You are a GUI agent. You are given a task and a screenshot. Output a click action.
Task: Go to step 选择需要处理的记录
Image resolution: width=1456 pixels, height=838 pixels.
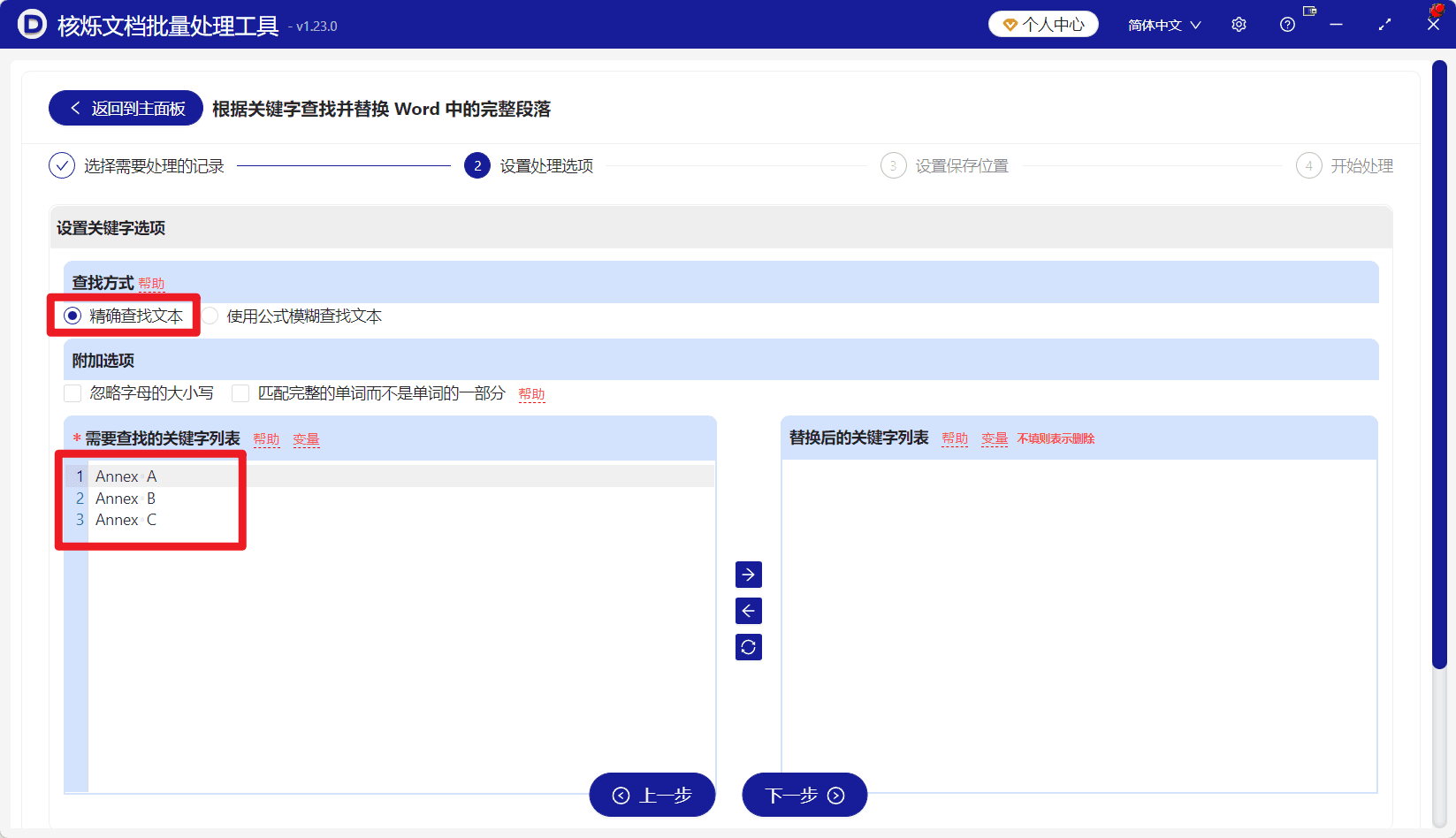pyautogui.click(x=136, y=165)
